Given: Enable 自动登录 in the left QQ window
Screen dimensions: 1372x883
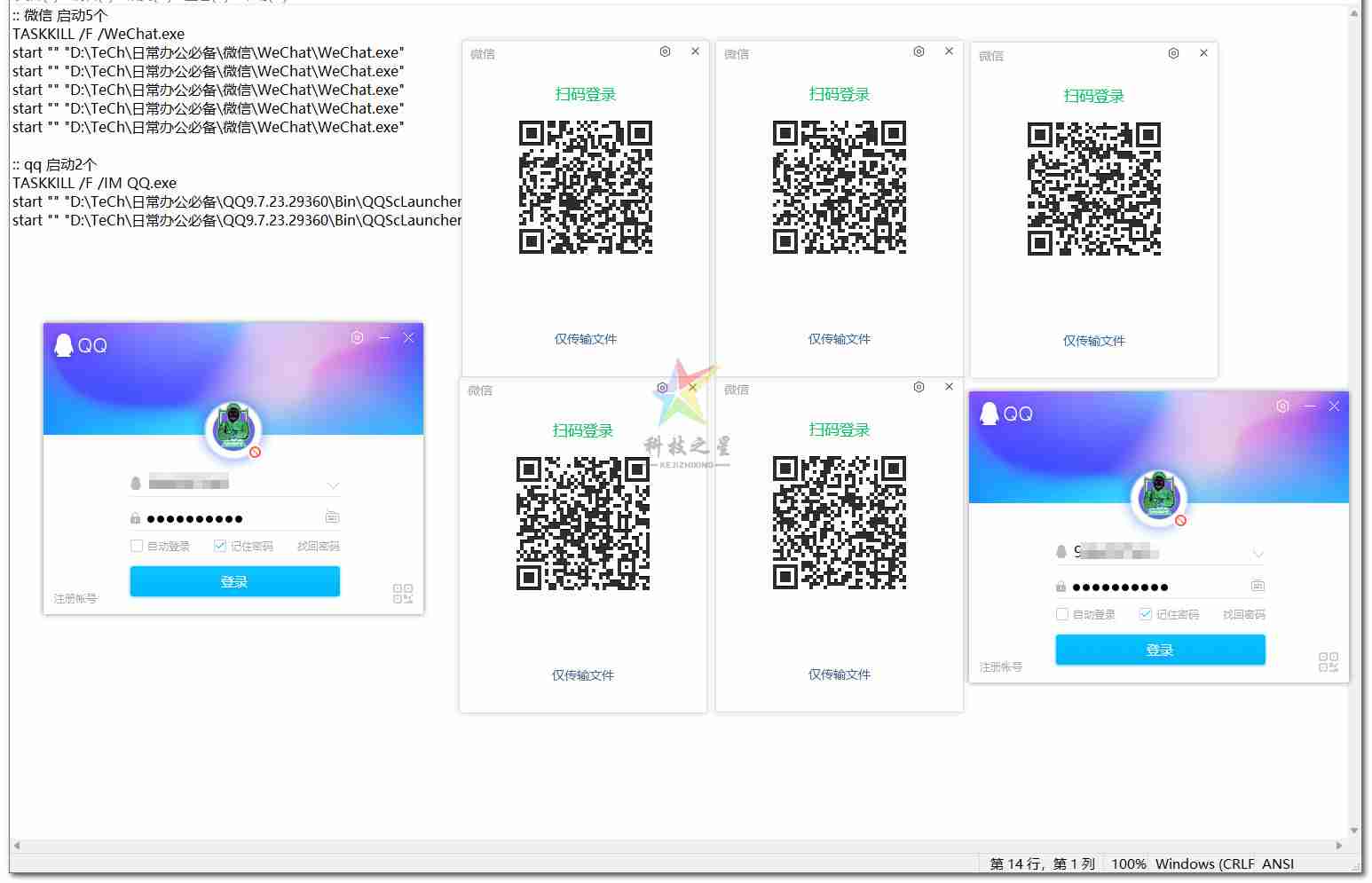Looking at the screenshot, I should tap(137, 546).
